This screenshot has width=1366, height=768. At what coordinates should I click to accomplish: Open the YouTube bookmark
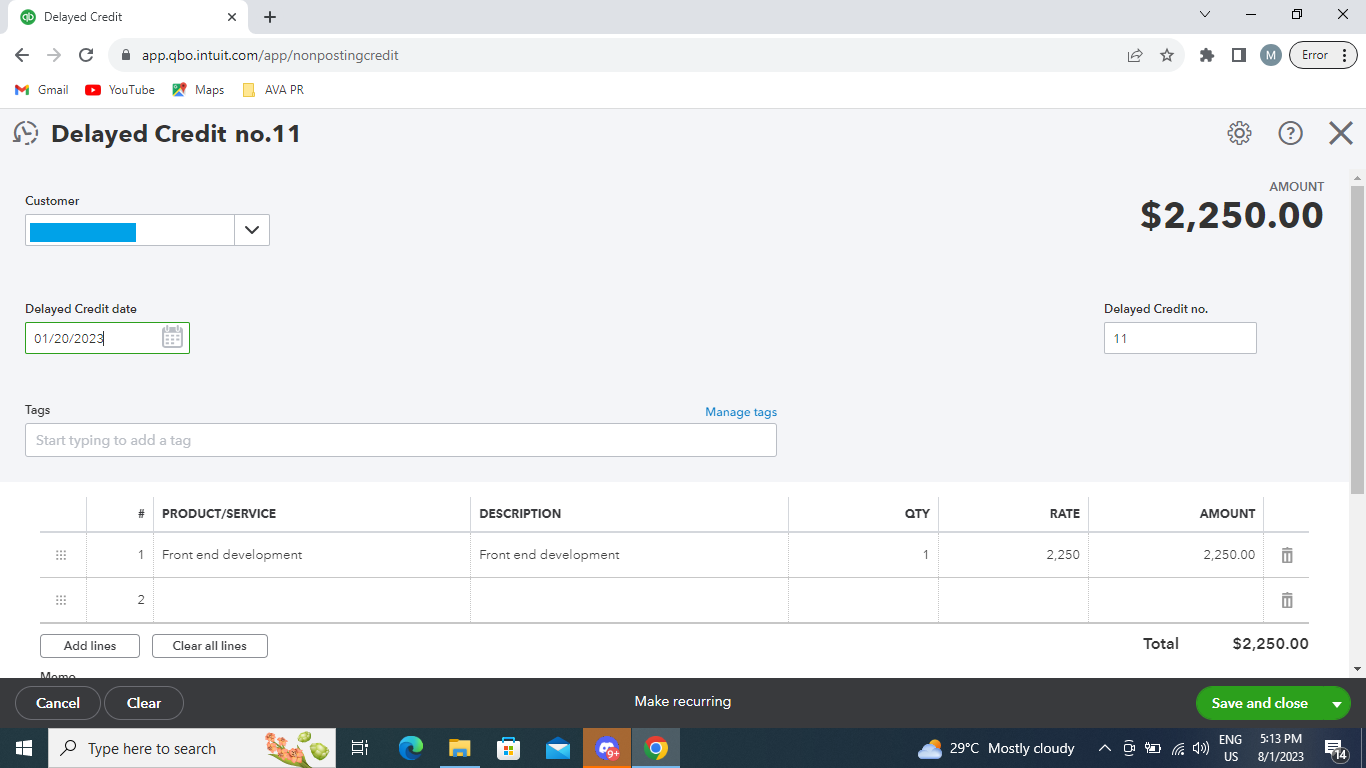[x=120, y=90]
